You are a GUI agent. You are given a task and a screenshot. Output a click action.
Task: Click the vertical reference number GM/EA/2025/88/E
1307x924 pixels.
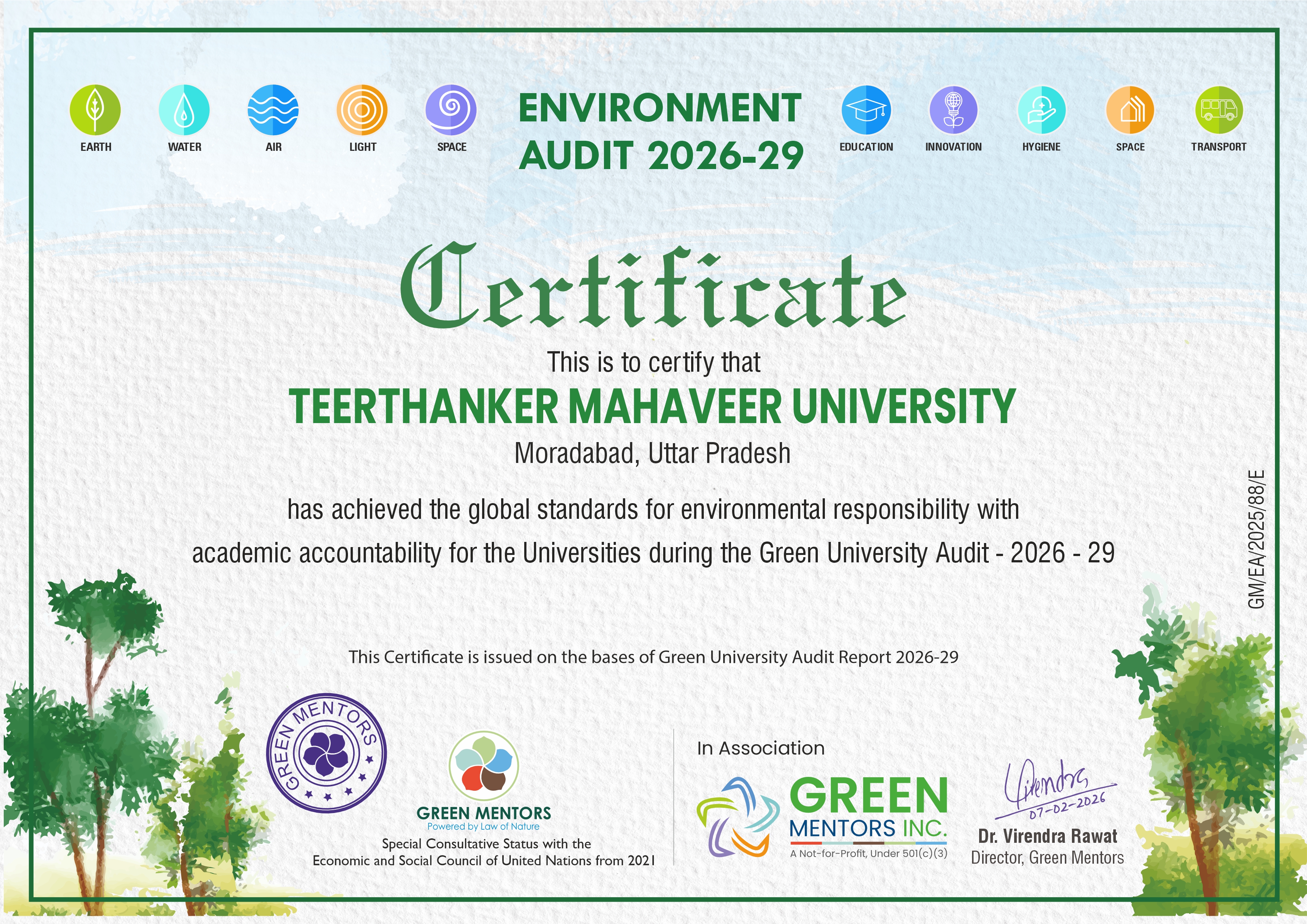[x=1256, y=538]
